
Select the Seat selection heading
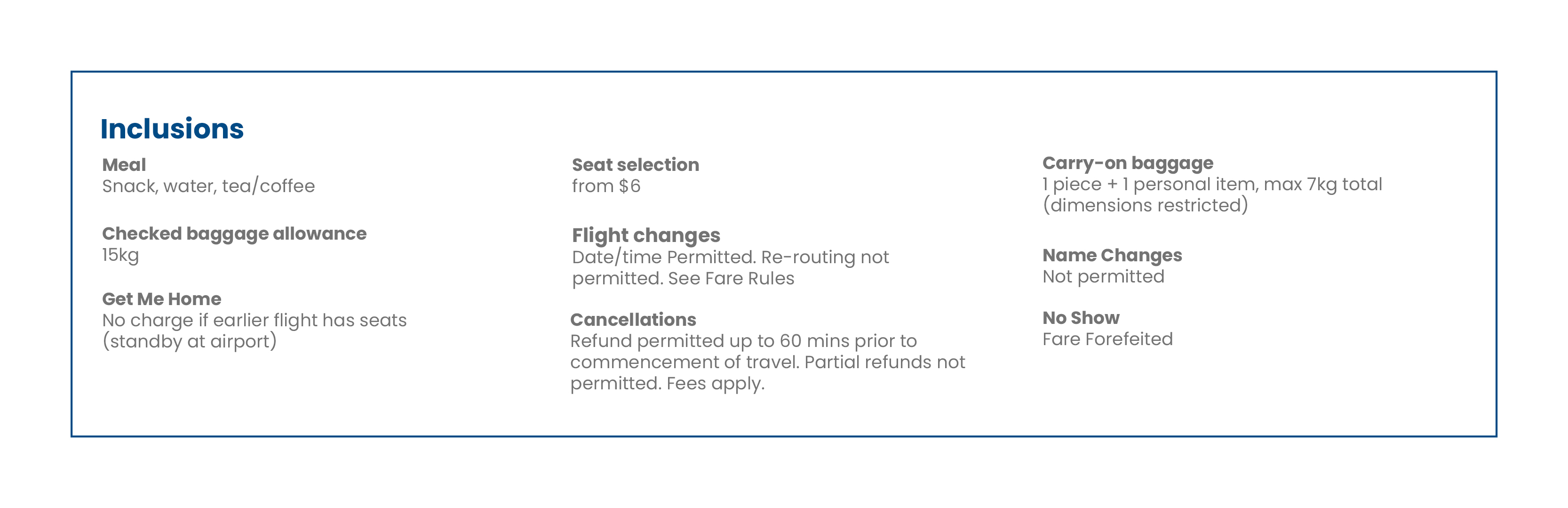(636, 164)
